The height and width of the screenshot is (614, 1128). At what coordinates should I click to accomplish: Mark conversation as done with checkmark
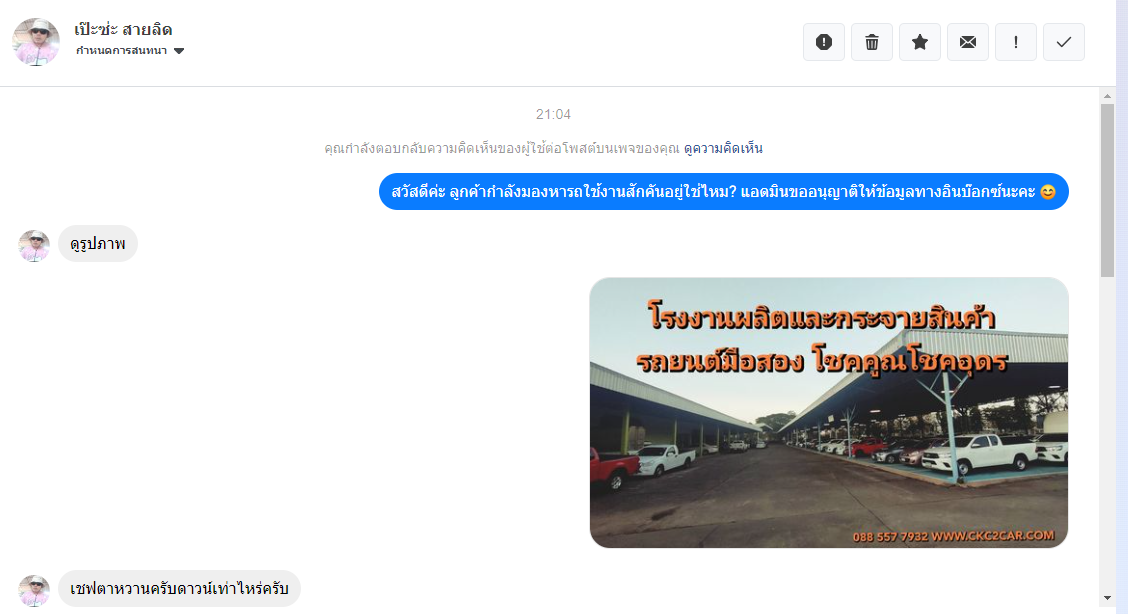point(1064,42)
